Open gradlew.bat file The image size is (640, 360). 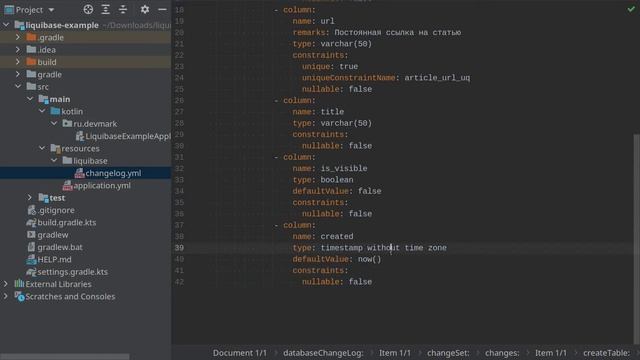60,247
